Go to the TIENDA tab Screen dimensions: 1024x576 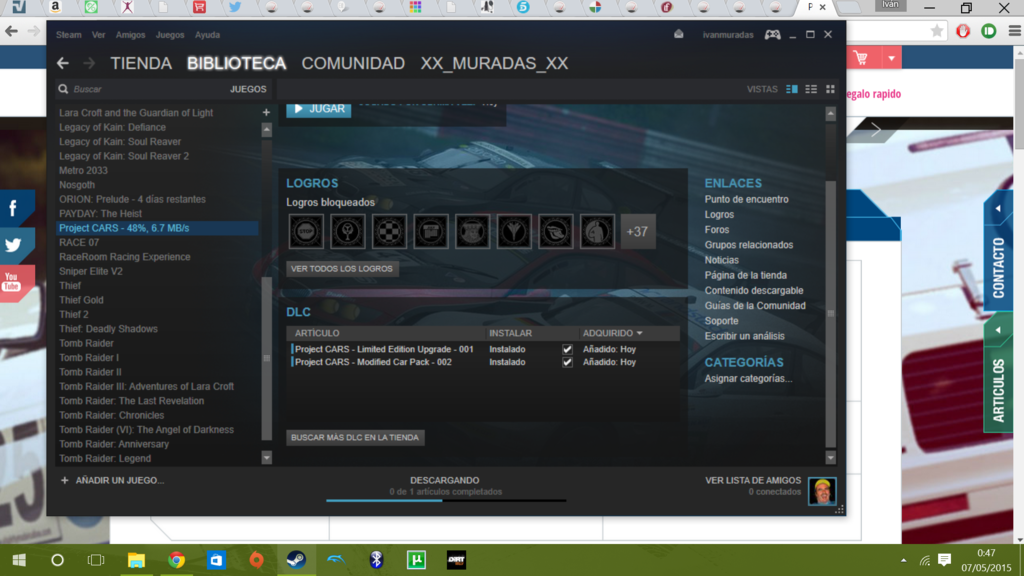pyautogui.click(x=141, y=63)
